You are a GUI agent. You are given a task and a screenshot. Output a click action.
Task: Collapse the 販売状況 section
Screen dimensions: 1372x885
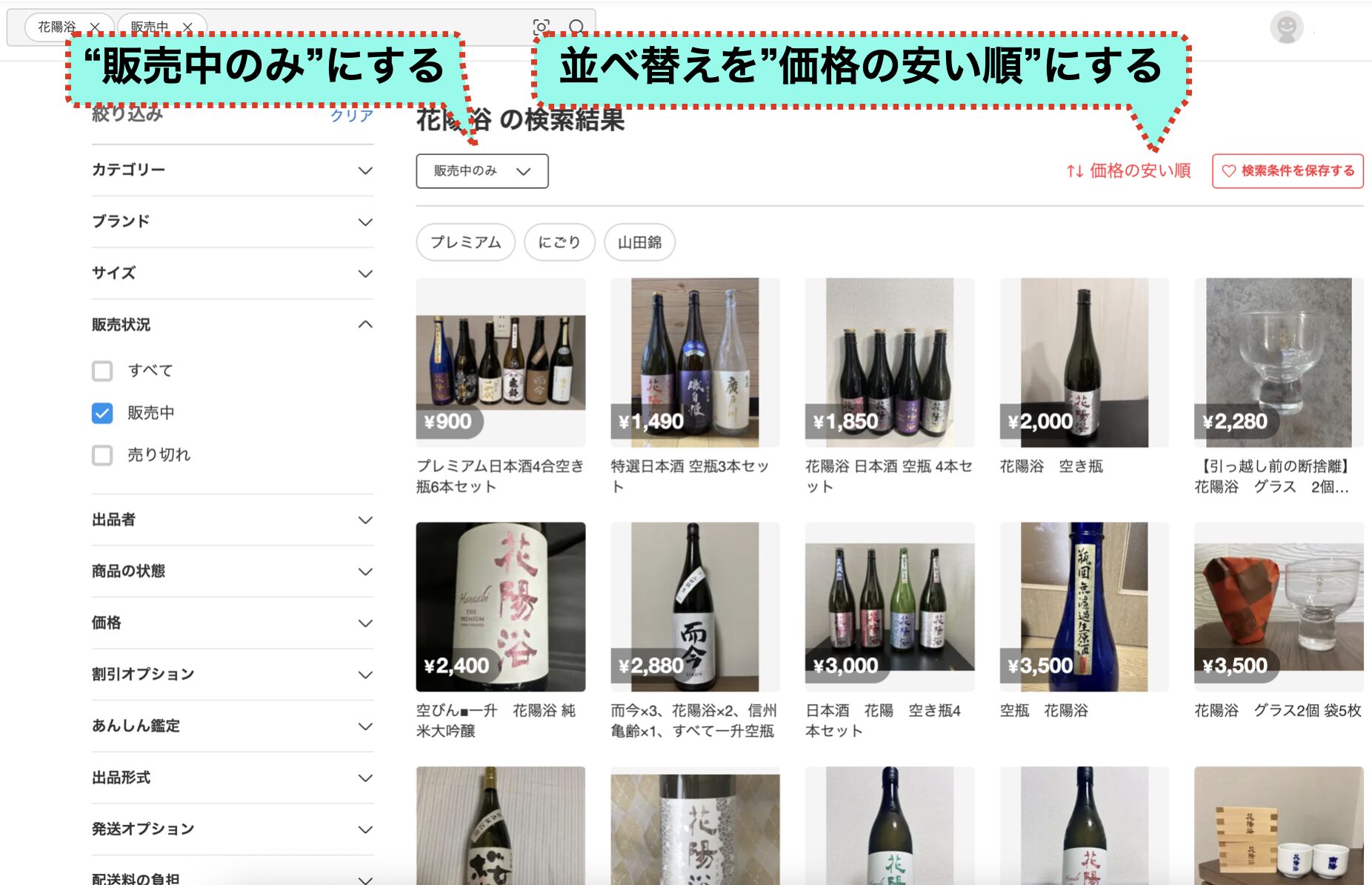[233, 325]
